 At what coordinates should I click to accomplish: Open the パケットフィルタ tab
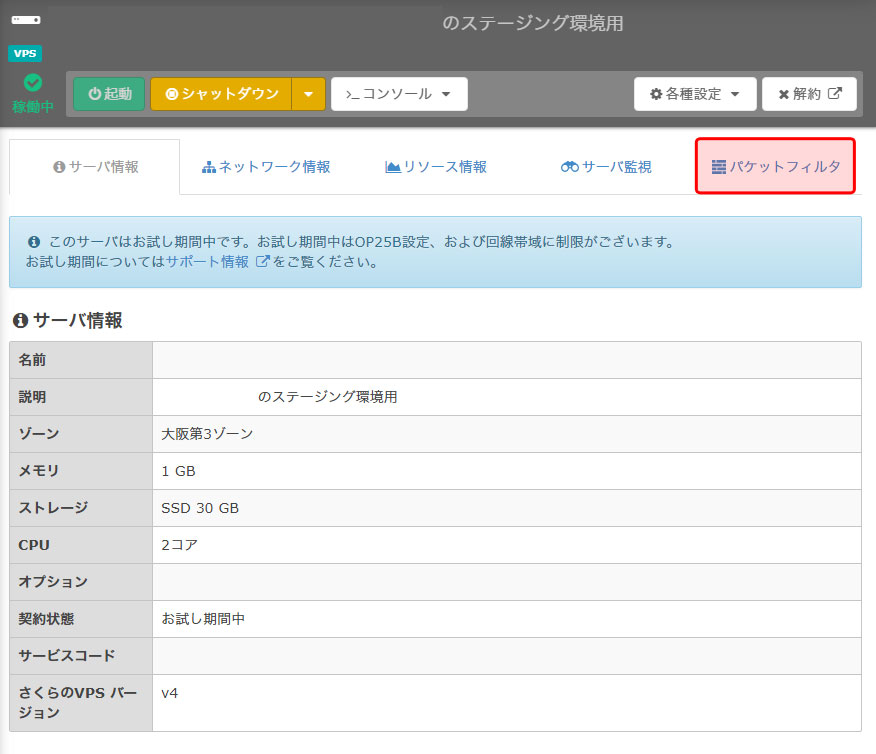pyautogui.click(x=775, y=166)
